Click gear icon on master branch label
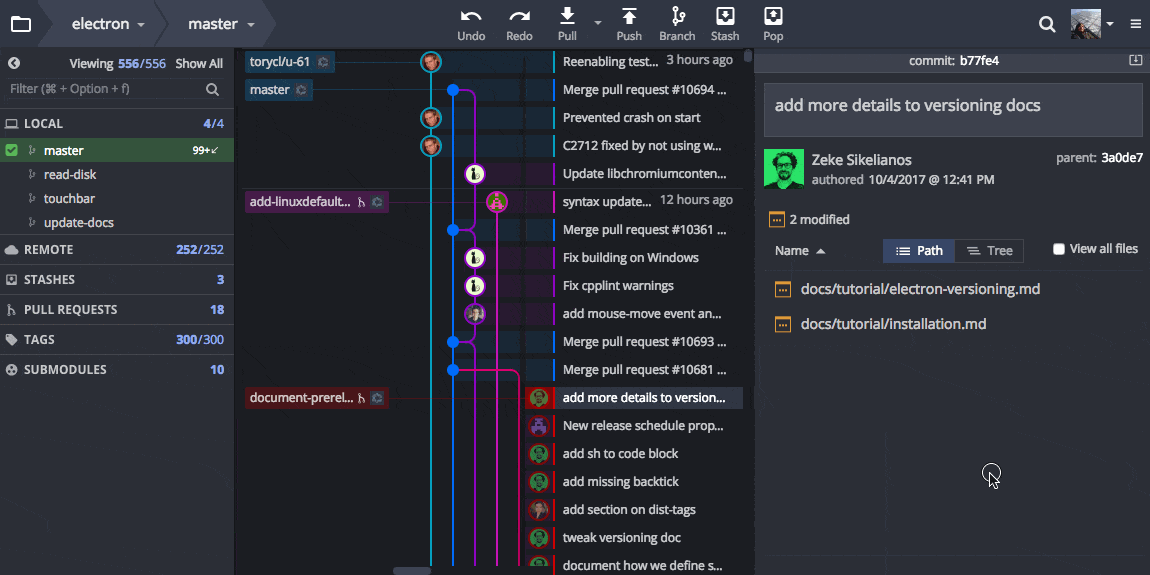 [301, 90]
